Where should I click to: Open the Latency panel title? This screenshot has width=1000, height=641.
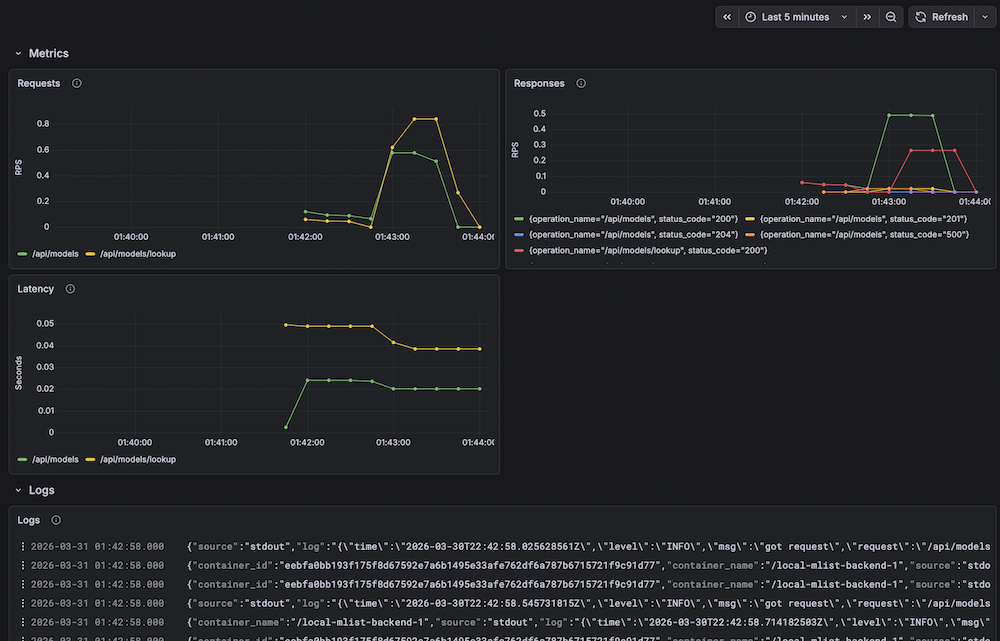pyautogui.click(x=36, y=289)
